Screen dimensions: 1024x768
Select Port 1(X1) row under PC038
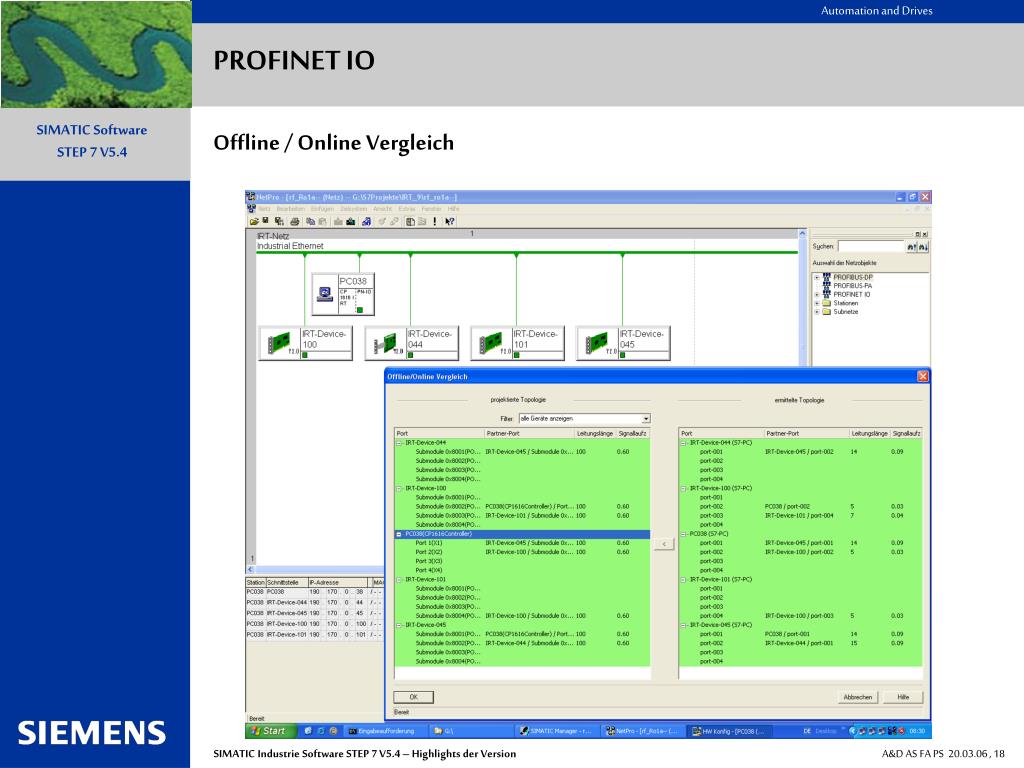522,543
